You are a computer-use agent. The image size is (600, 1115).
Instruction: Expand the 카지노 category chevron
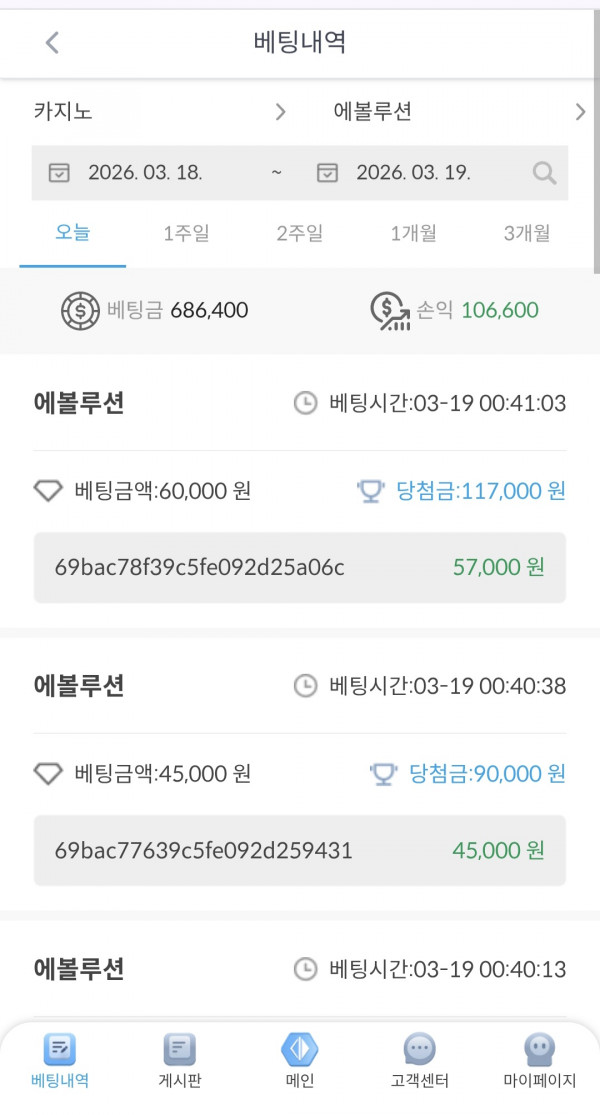pyautogui.click(x=281, y=112)
